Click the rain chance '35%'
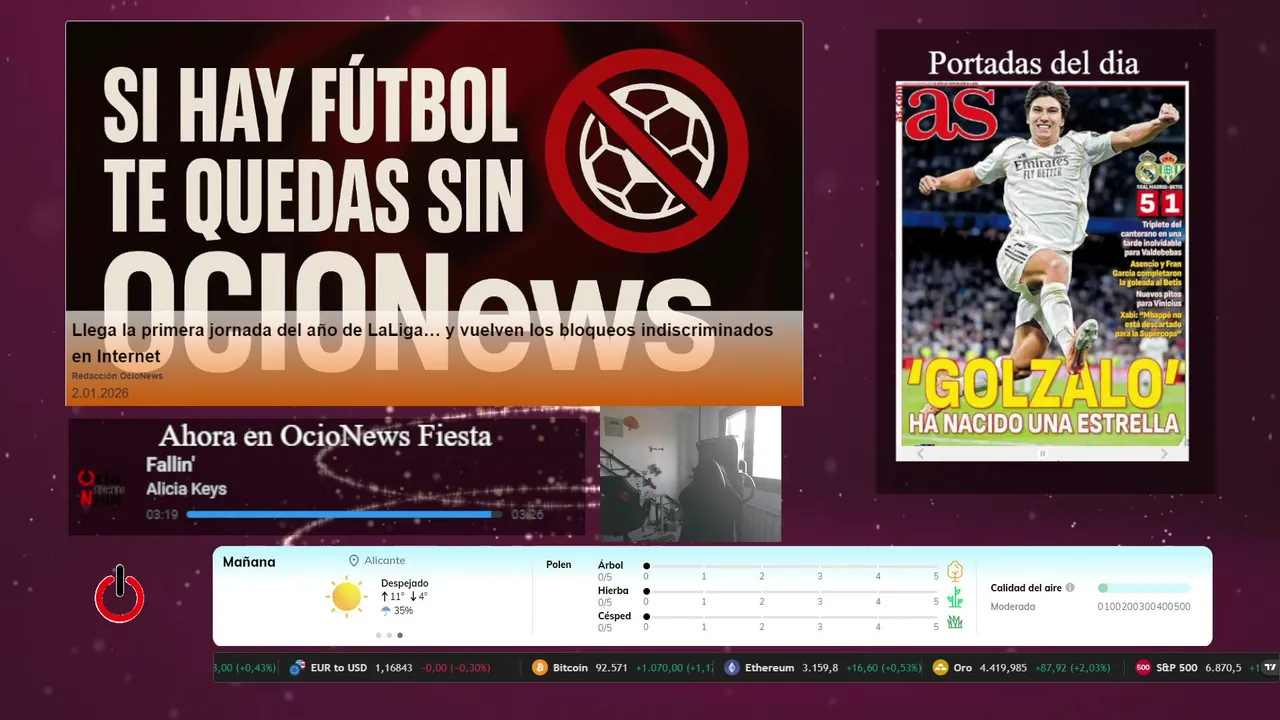 click(x=403, y=611)
